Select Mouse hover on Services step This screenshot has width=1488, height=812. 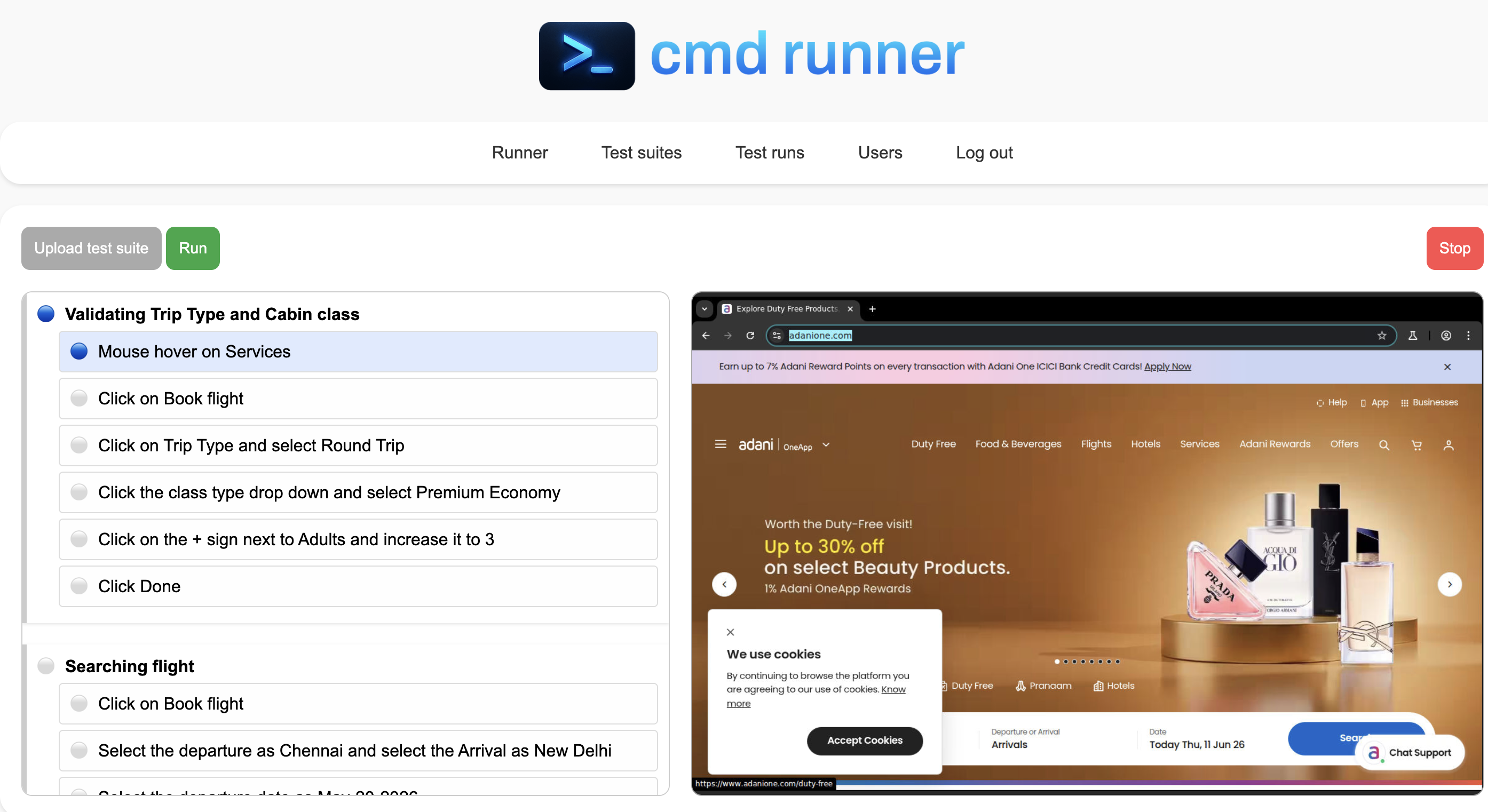tap(358, 352)
